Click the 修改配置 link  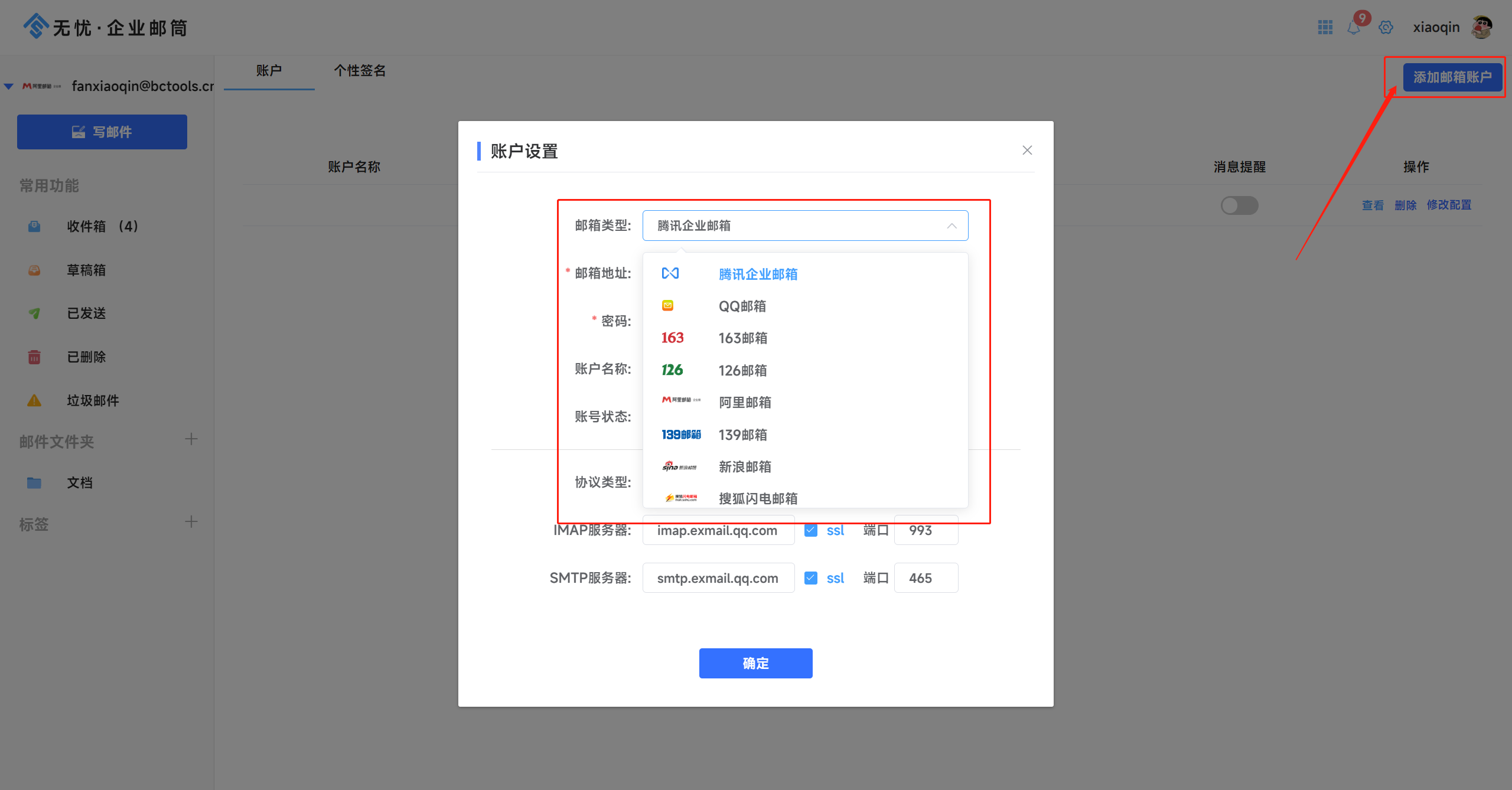coord(1449,205)
